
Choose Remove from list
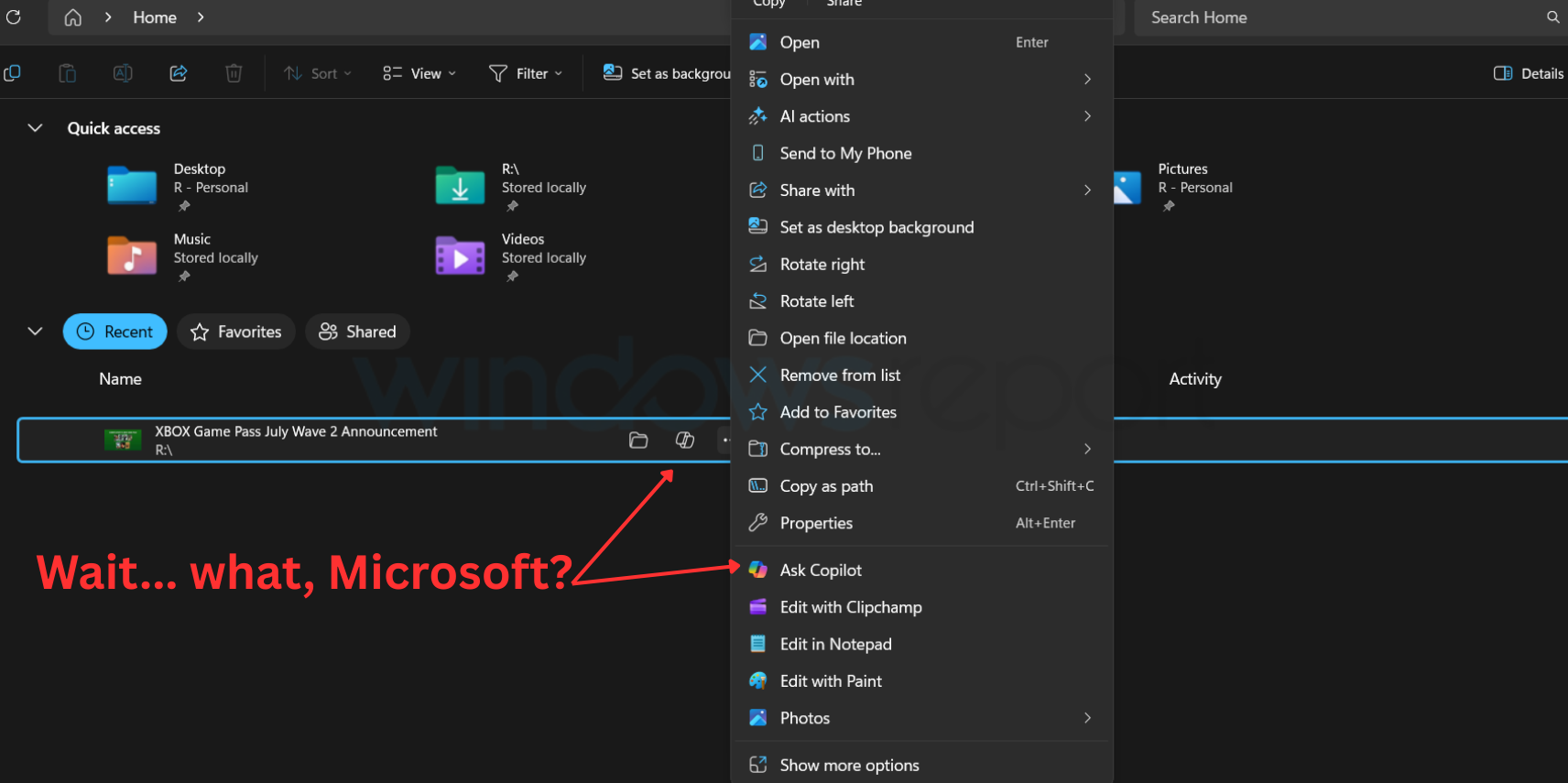921,375
